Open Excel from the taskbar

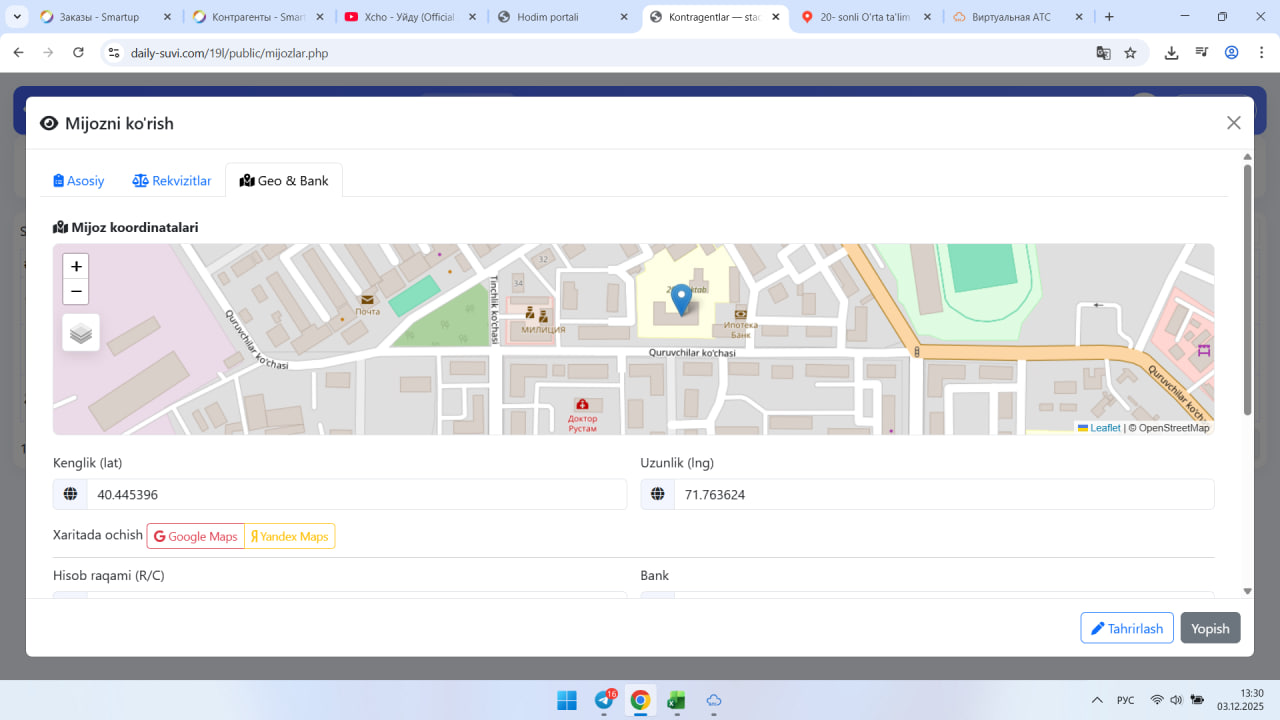[677, 700]
